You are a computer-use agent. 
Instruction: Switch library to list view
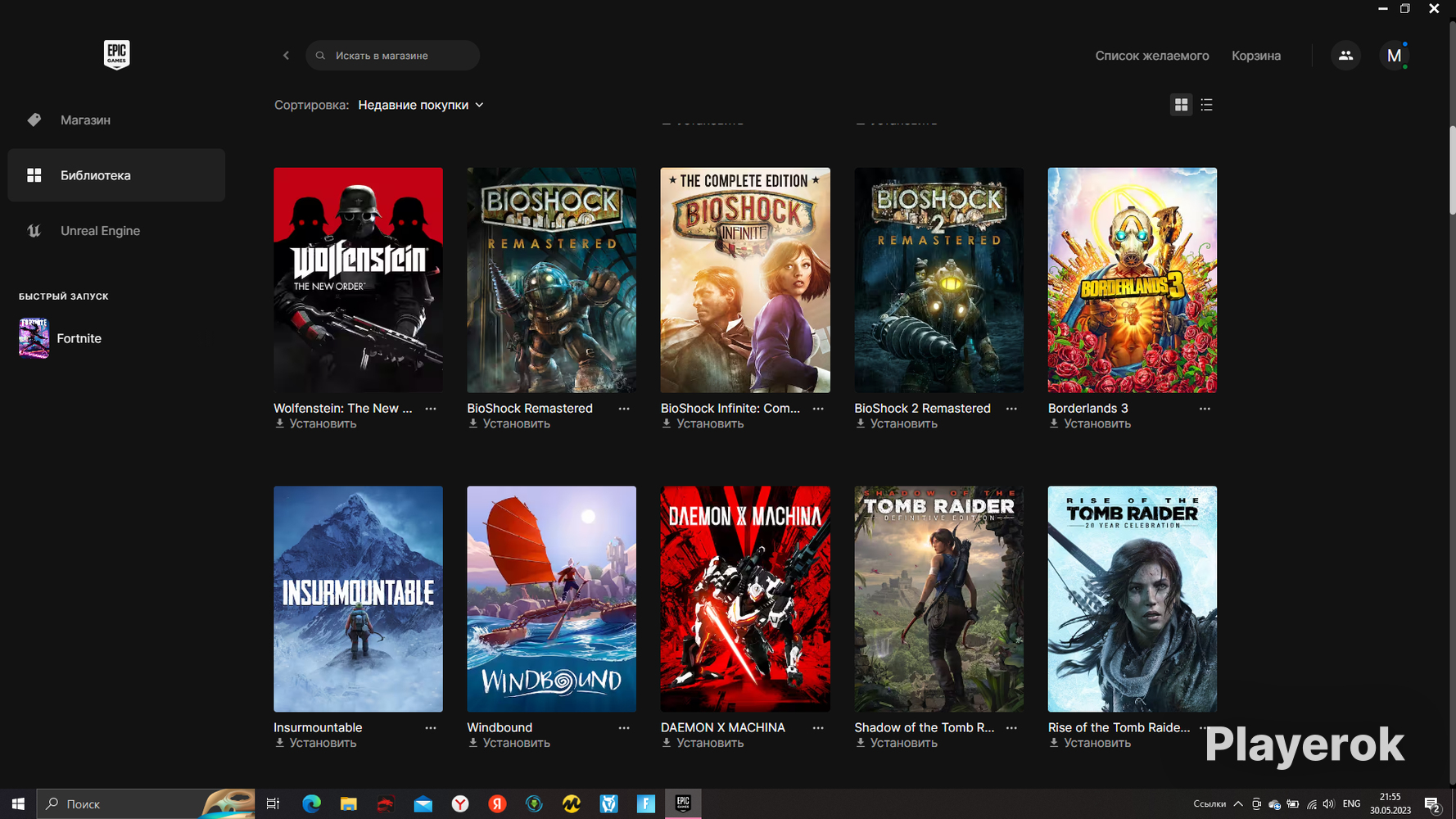(1206, 105)
